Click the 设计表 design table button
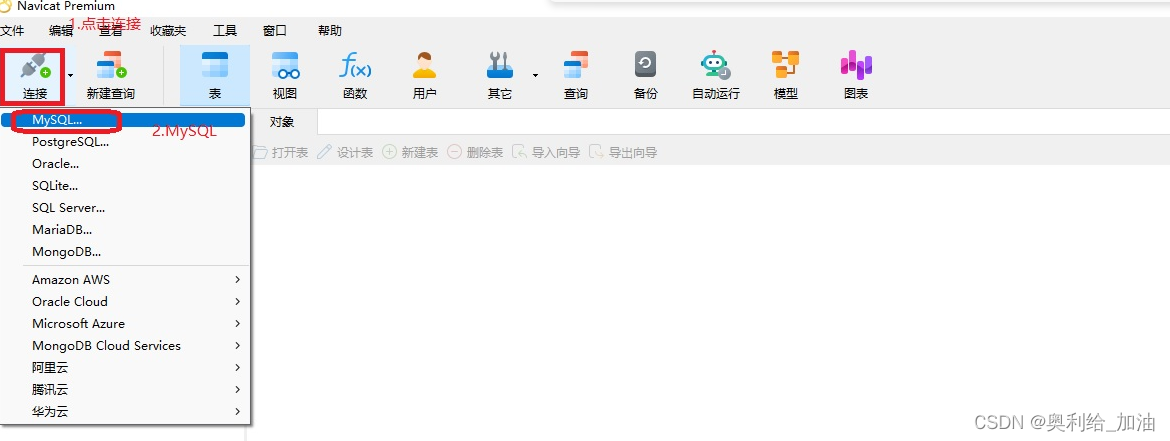Viewport: 1170px width, 441px height. [x=345, y=152]
